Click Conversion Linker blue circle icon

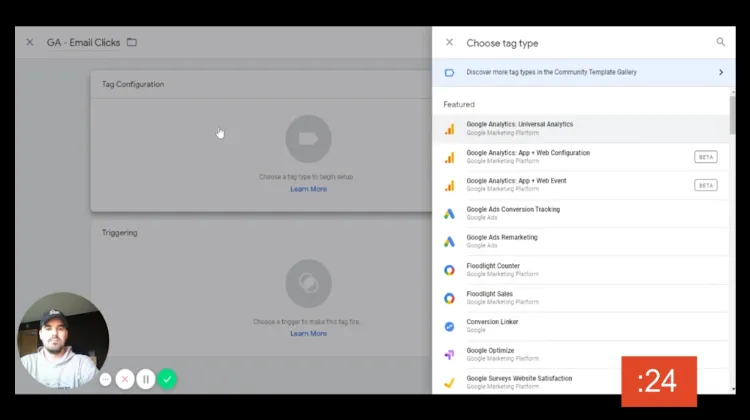coord(449,327)
